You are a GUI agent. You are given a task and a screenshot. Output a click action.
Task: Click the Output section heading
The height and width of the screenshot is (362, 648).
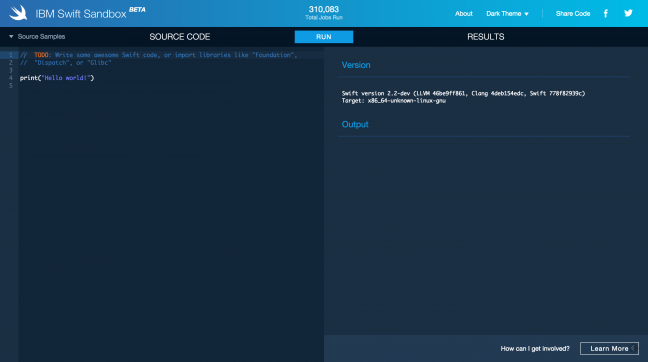tap(355, 124)
